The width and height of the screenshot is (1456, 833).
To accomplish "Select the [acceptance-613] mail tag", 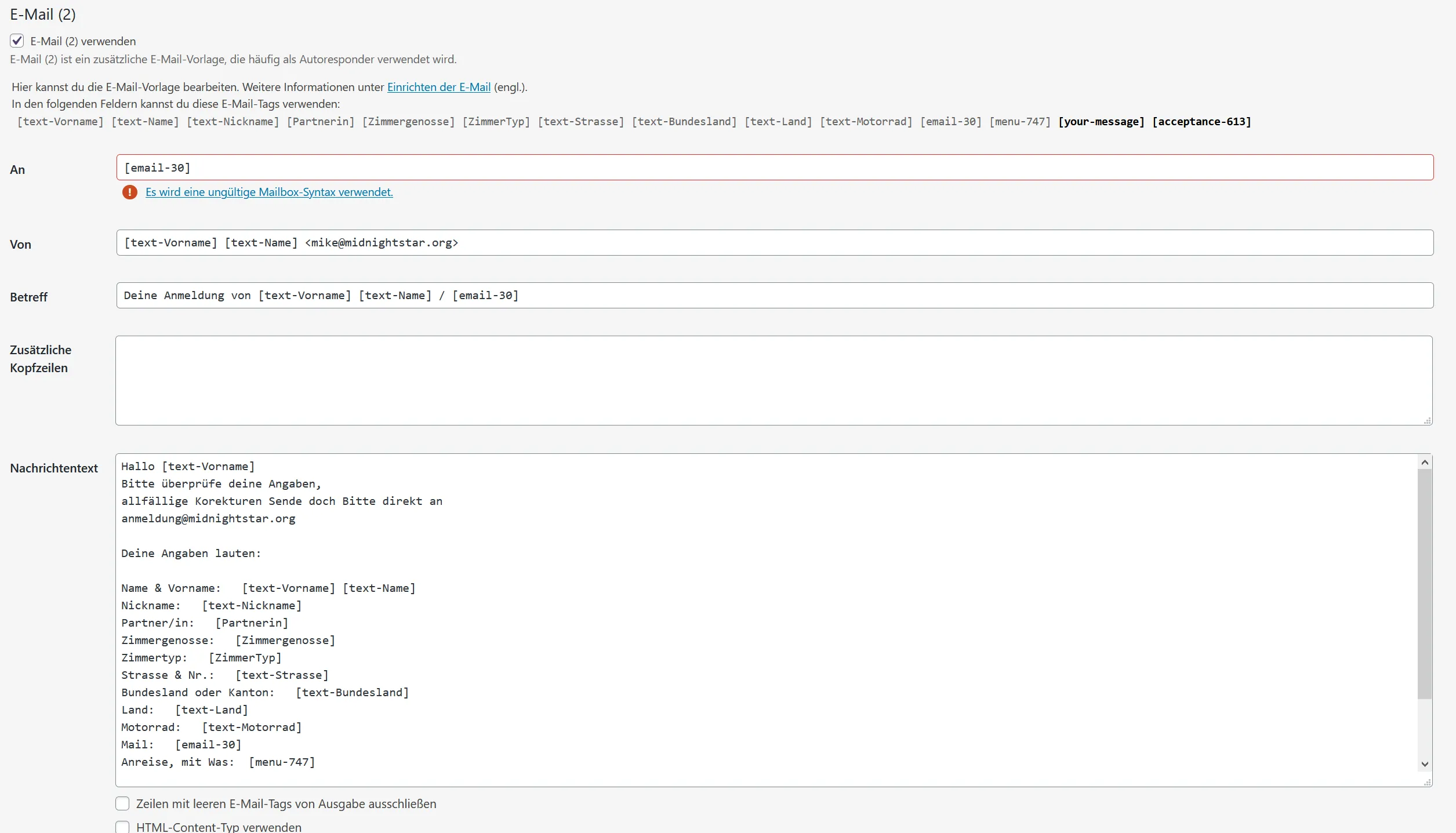I will tap(1201, 122).
